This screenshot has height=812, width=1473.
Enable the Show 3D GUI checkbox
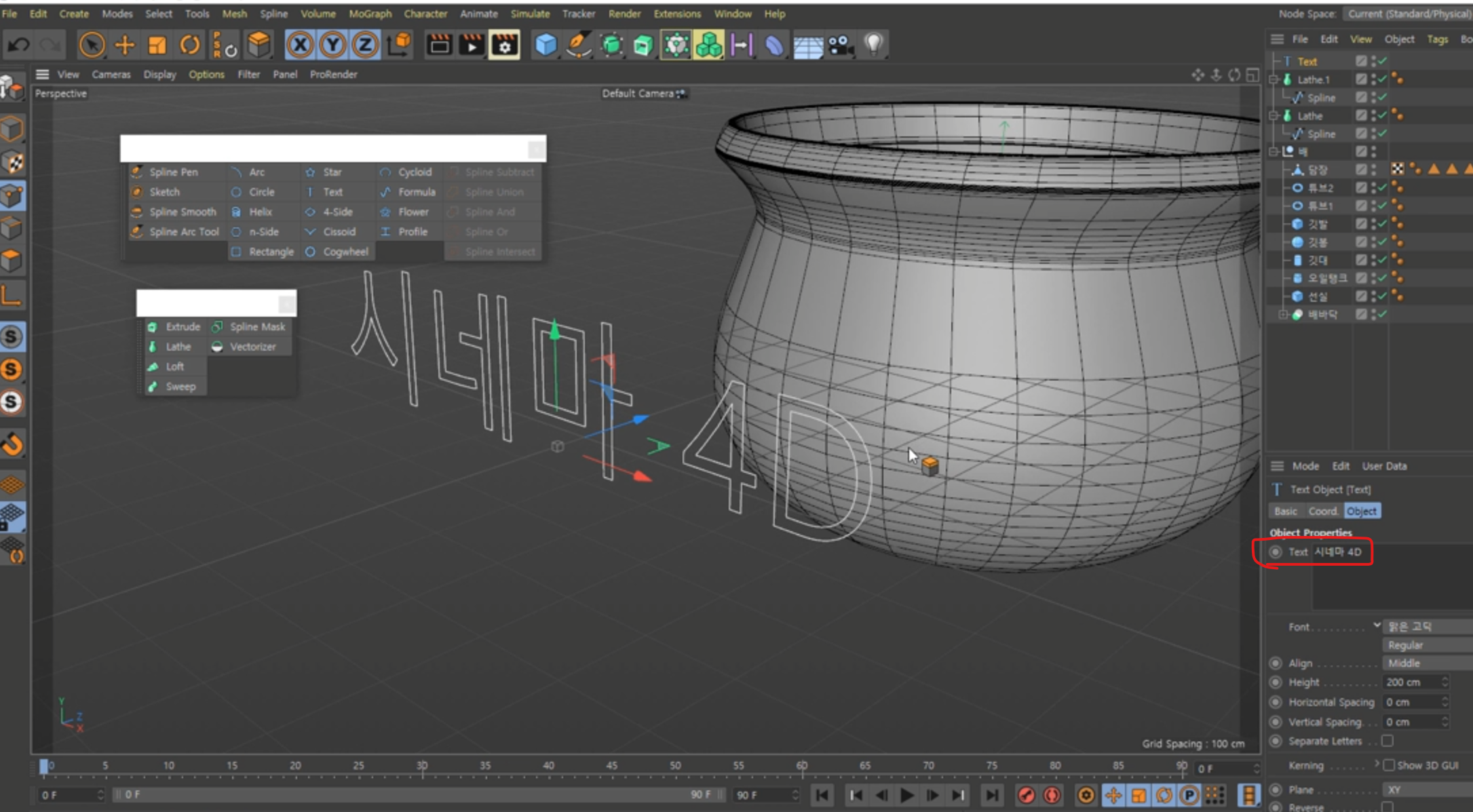1389,765
